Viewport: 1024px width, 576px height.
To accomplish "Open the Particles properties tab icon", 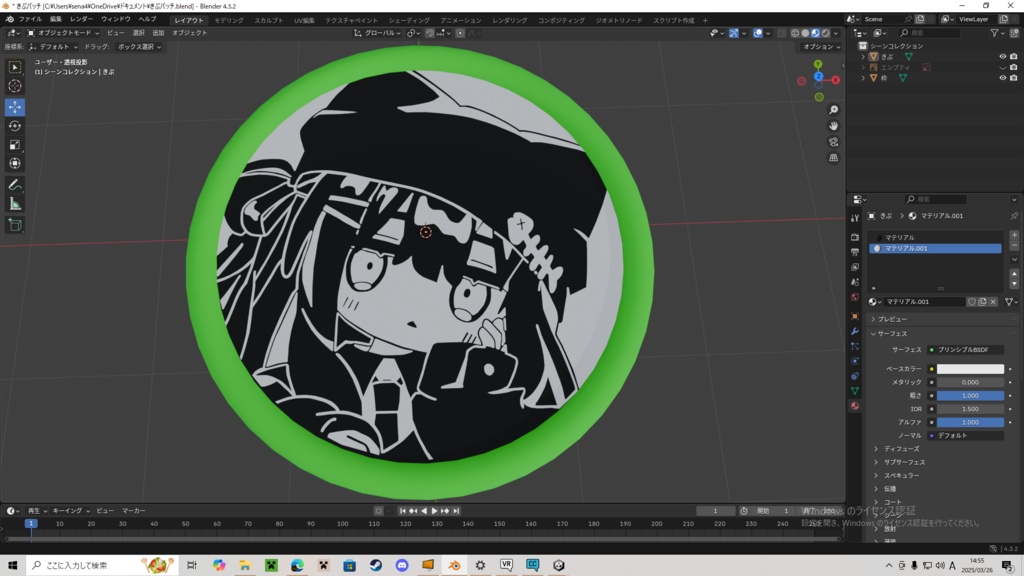I will point(855,346).
